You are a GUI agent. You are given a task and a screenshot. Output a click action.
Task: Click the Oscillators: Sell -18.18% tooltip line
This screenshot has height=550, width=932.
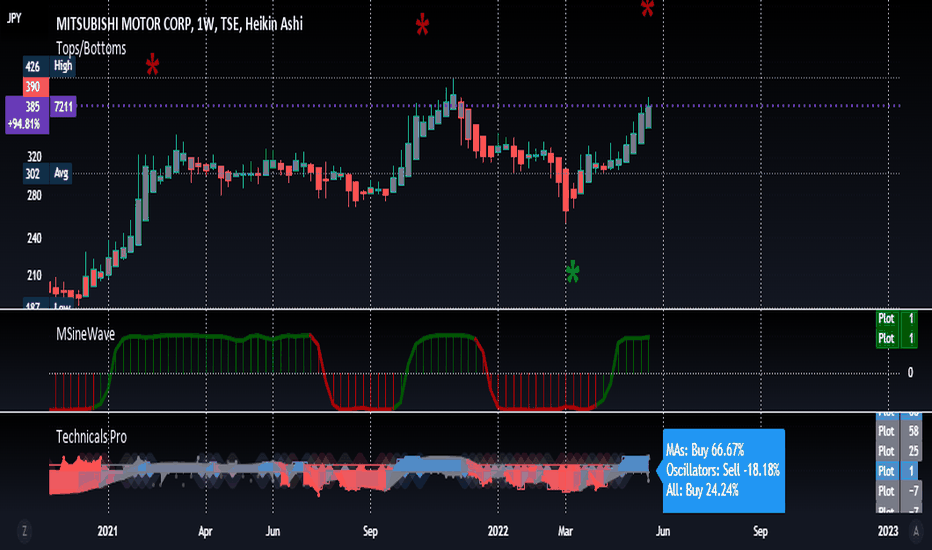pyautogui.click(x=723, y=470)
